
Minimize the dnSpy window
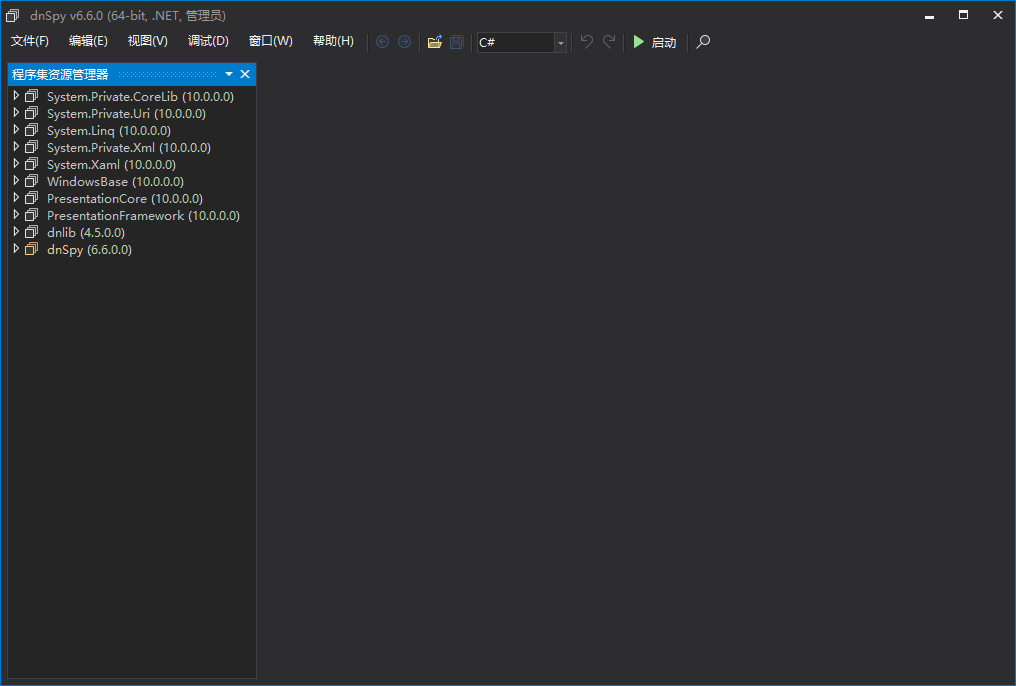point(929,16)
